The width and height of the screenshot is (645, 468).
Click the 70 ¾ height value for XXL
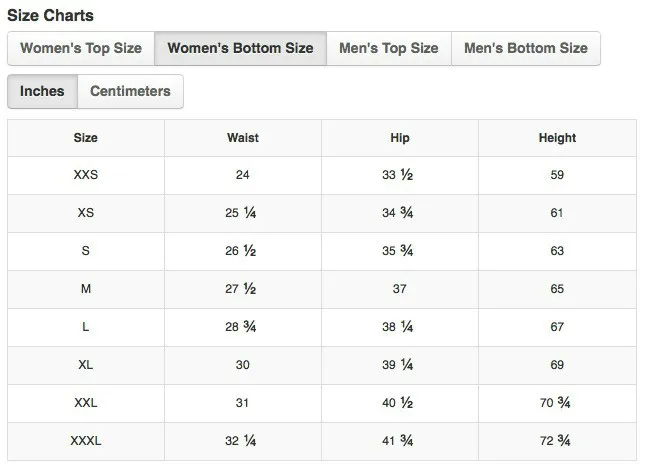(x=555, y=403)
